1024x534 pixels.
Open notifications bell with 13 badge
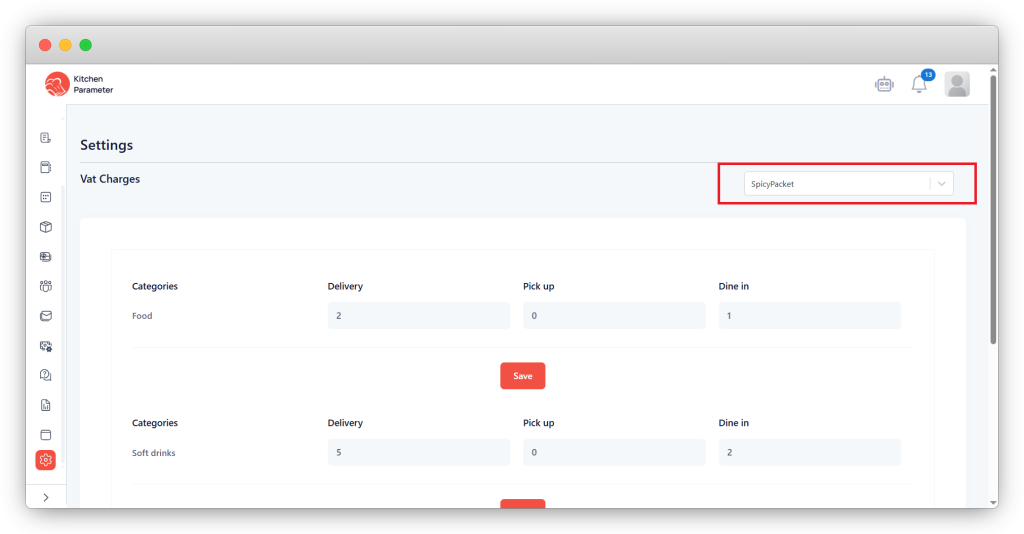919,85
